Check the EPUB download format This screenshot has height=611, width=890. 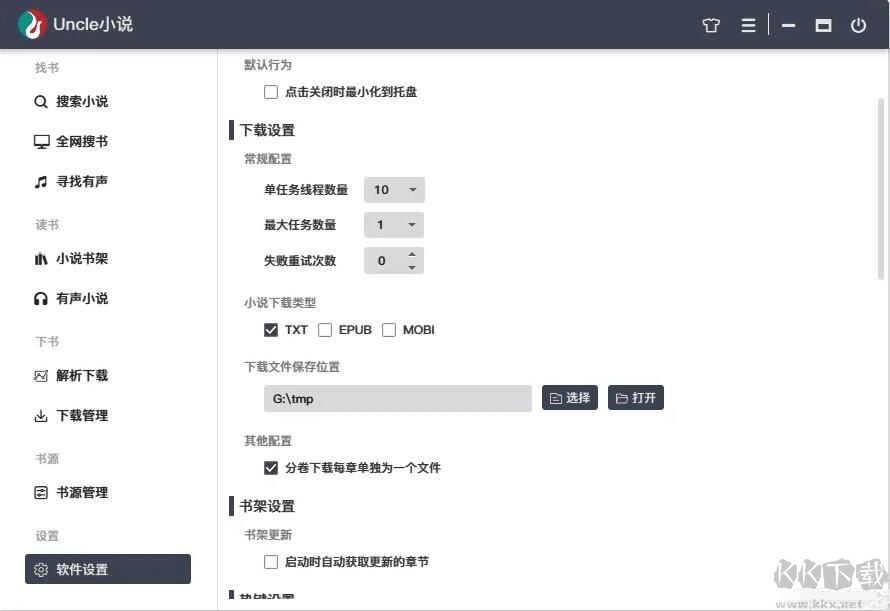pos(325,329)
